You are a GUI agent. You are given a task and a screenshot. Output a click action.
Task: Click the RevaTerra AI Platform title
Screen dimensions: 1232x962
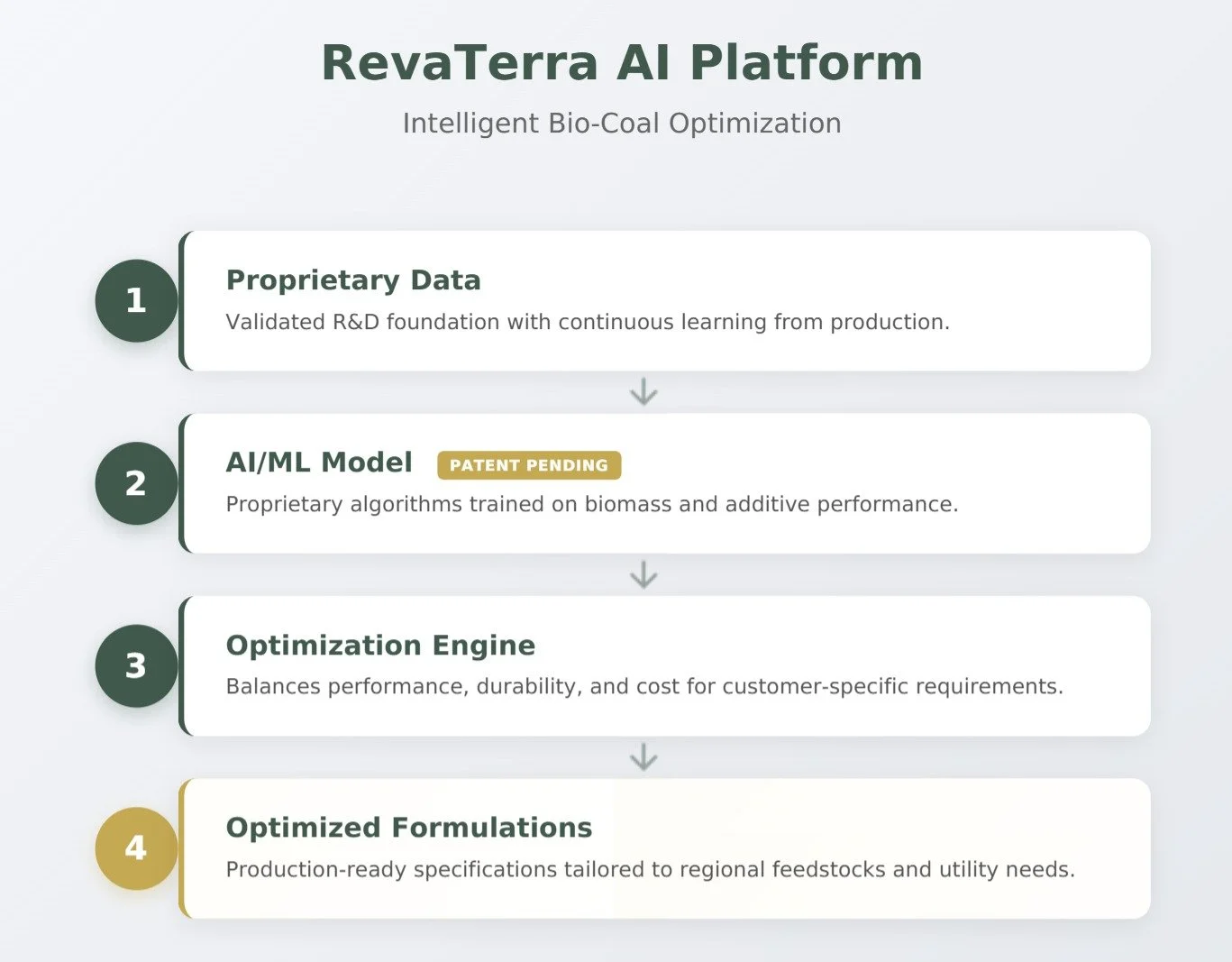click(622, 63)
